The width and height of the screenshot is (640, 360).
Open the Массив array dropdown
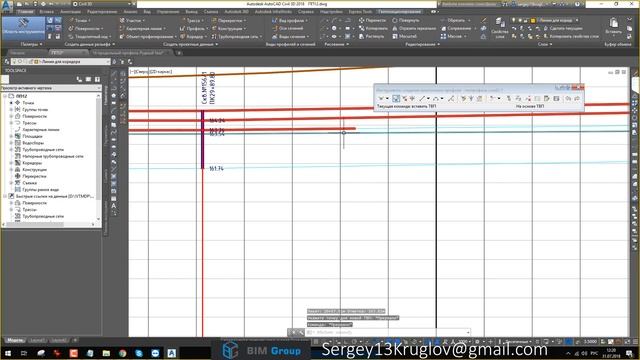pyautogui.click(x=454, y=36)
